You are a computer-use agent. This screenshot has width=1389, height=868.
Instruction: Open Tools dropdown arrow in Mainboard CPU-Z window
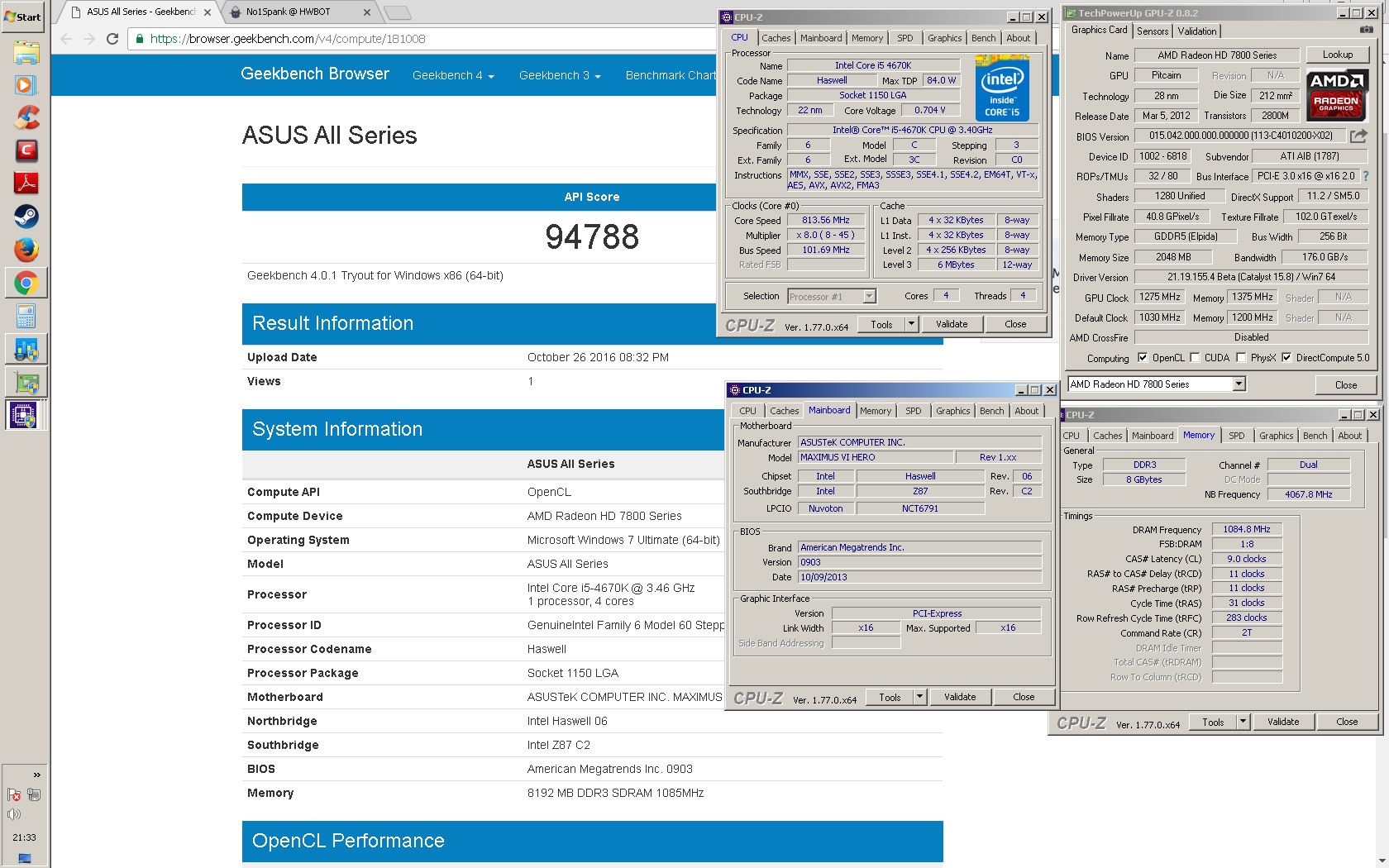click(x=919, y=697)
